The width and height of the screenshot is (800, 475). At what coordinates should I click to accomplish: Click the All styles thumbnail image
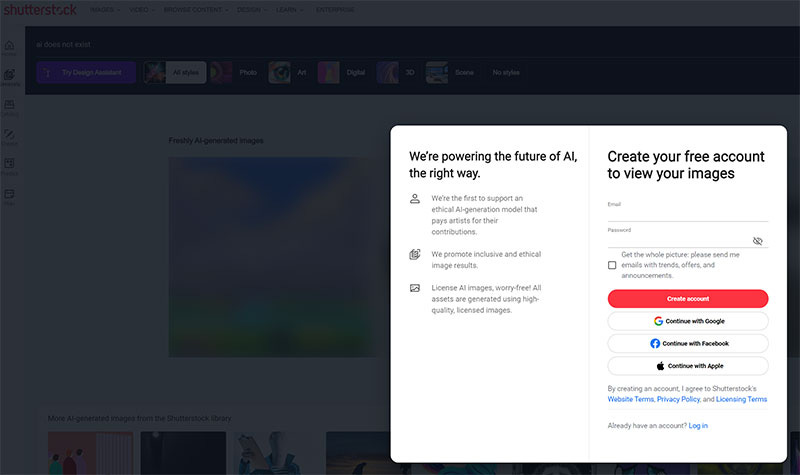(155, 72)
